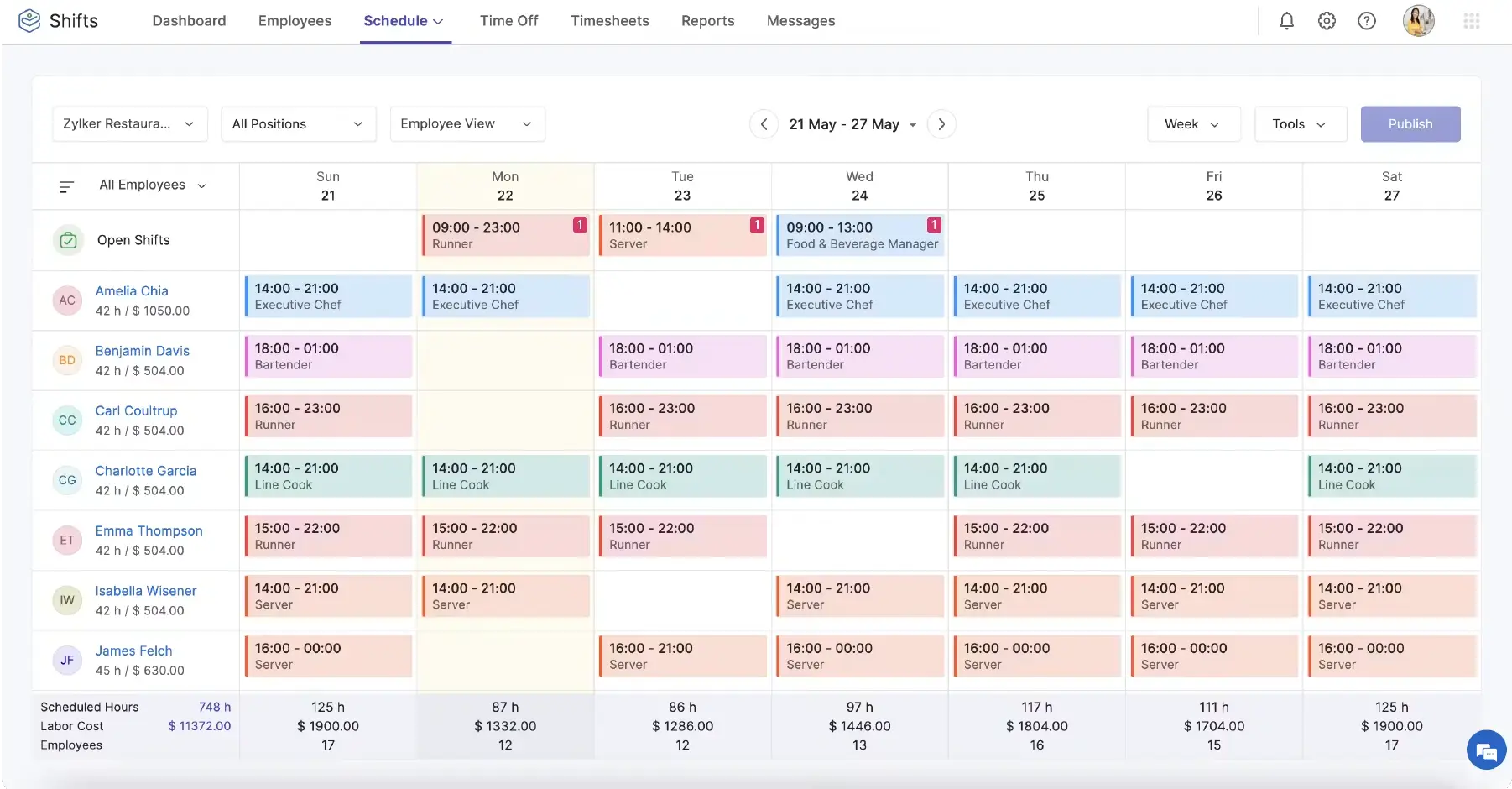Click Isabella Wisener's IW avatar

(67, 600)
